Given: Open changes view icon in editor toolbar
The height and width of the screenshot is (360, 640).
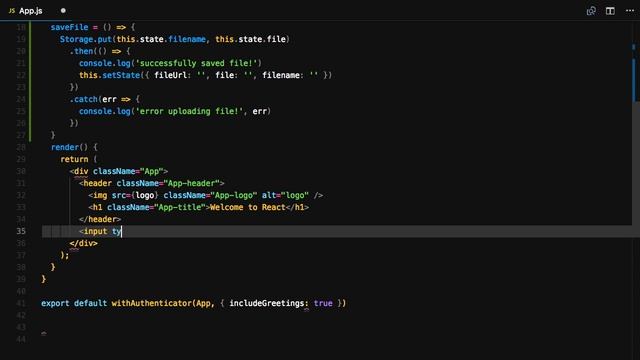Looking at the screenshot, I should coord(591,11).
